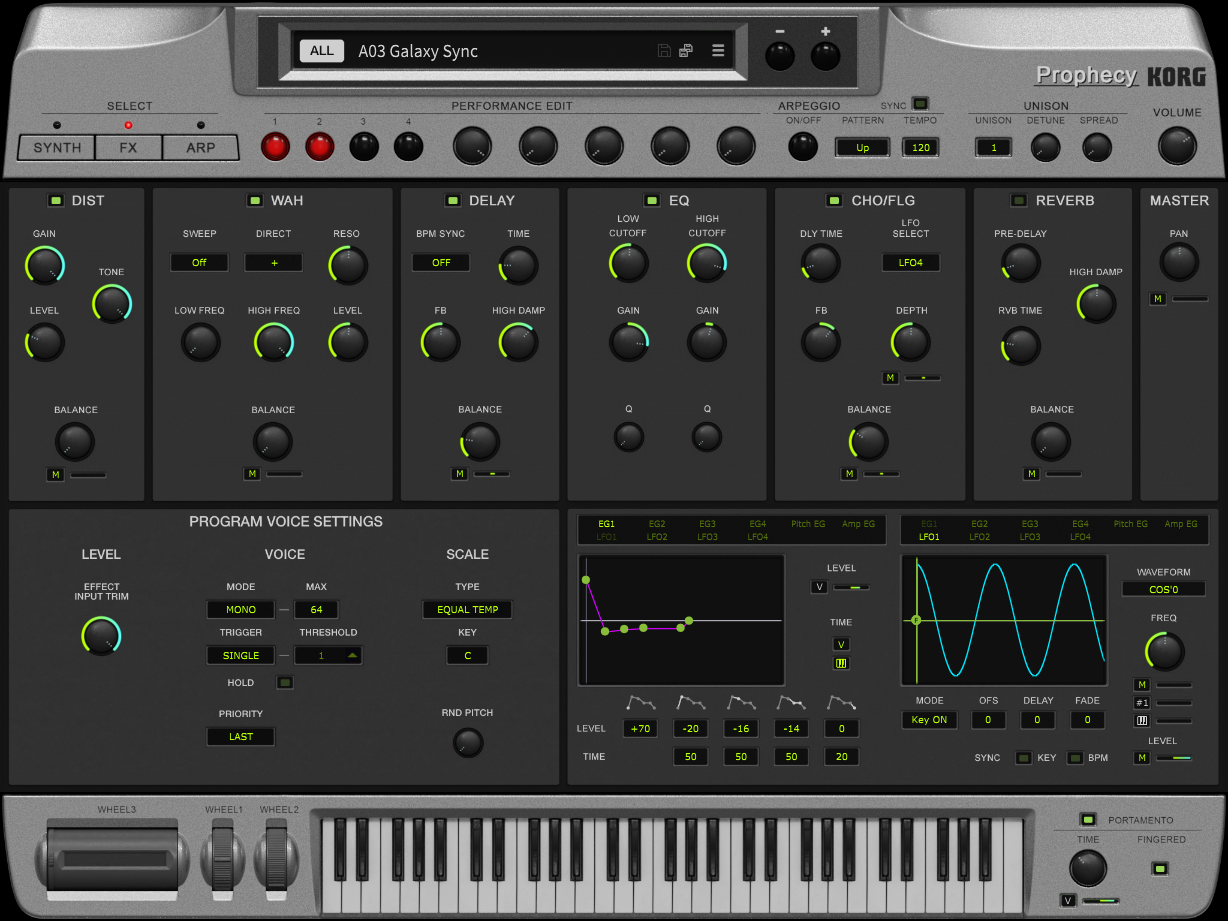Open the WAVEFORM COS'0 dropdown

click(x=1163, y=589)
